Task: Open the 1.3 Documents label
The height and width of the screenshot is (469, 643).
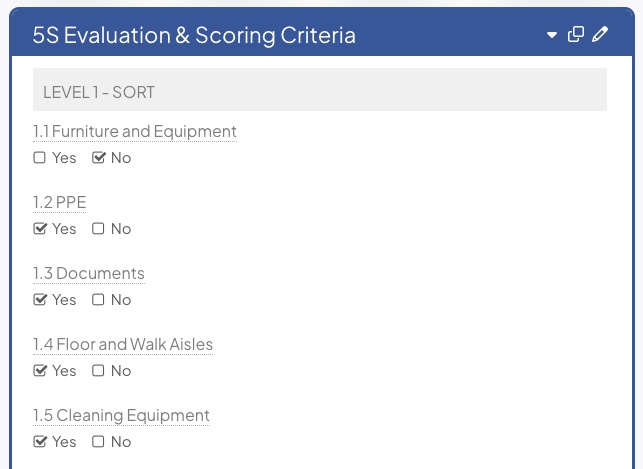Action: (89, 273)
